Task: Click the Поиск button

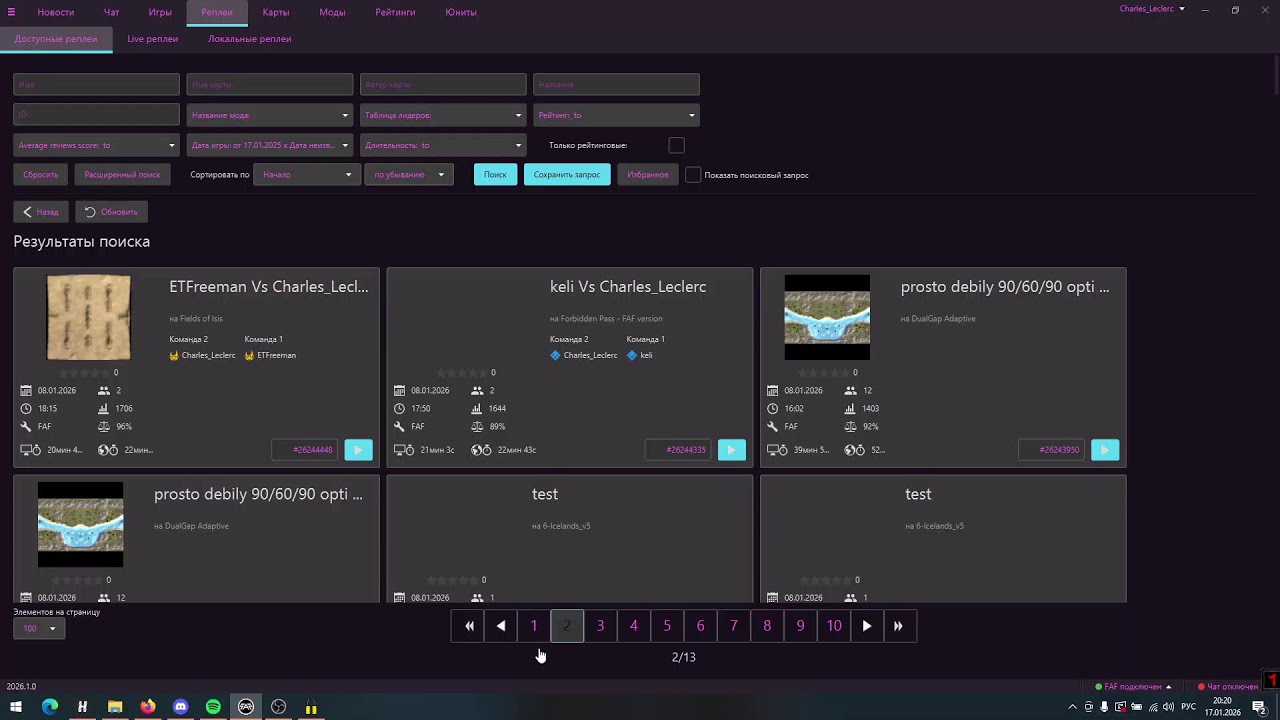Action: pos(495,175)
